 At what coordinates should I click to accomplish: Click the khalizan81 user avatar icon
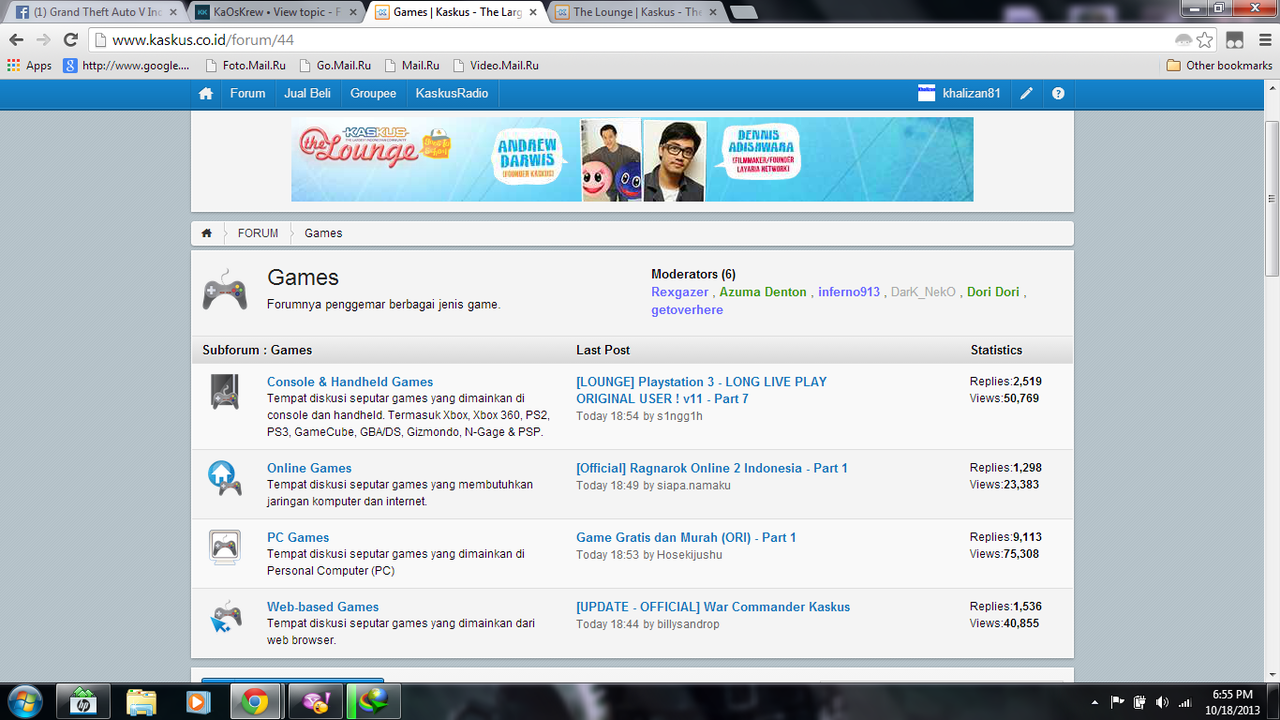pyautogui.click(x=927, y=93)
